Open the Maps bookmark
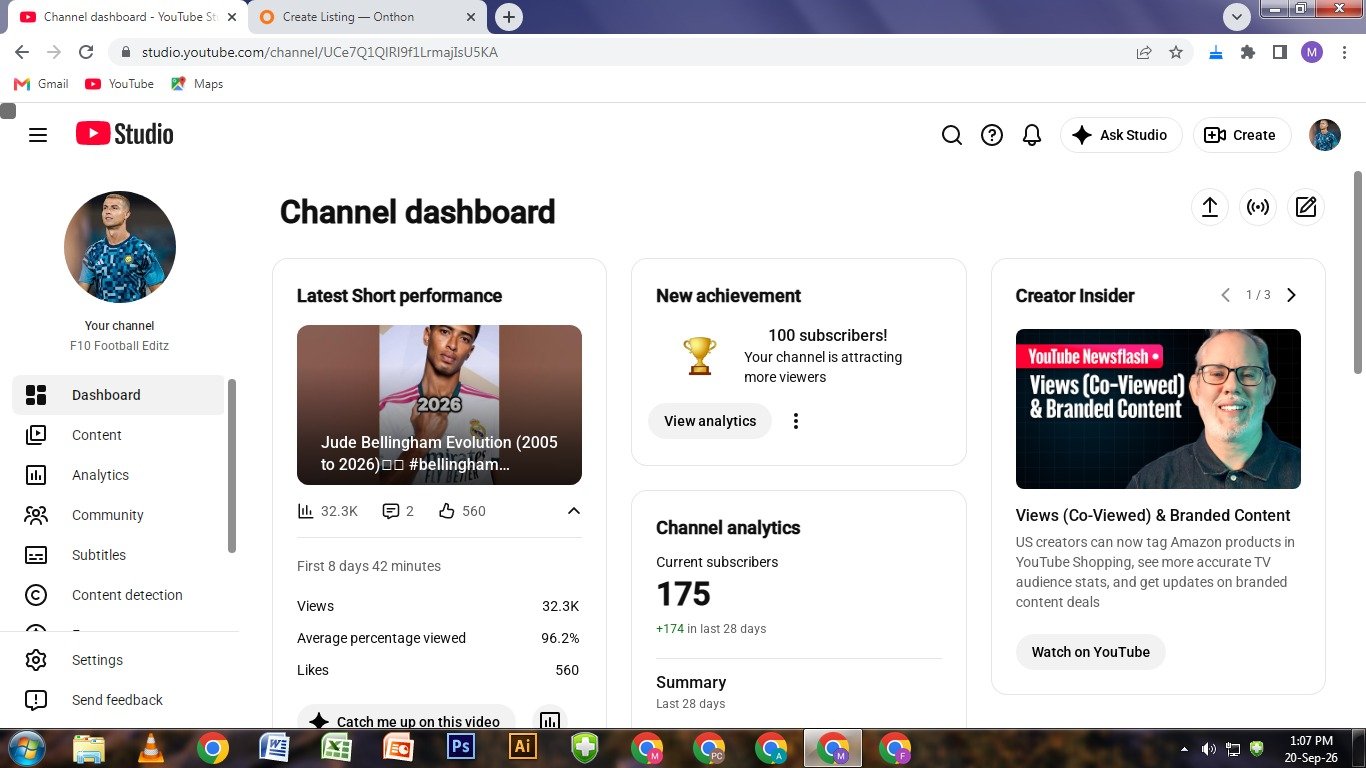The width and height of the screenshot is (1366, 768). [x=197, y=84]
